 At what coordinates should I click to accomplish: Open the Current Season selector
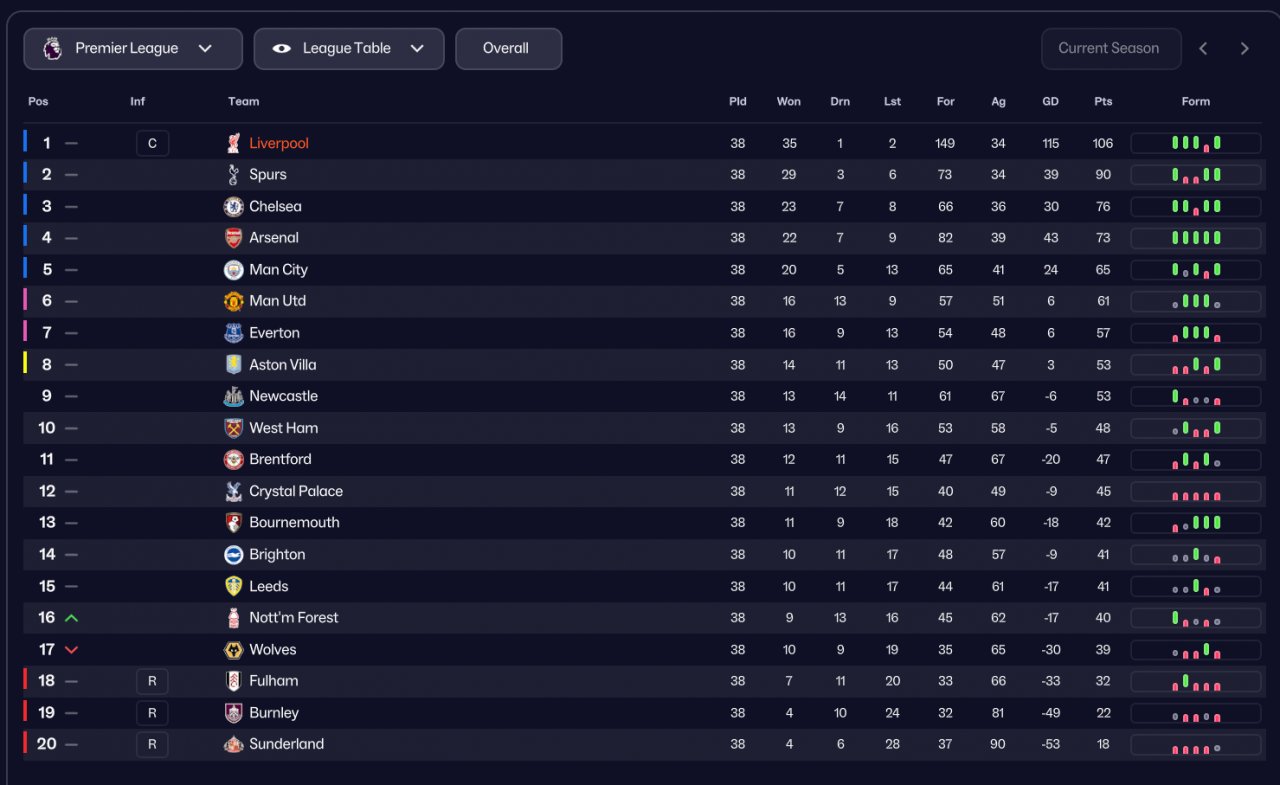(x=1110, y=49)
